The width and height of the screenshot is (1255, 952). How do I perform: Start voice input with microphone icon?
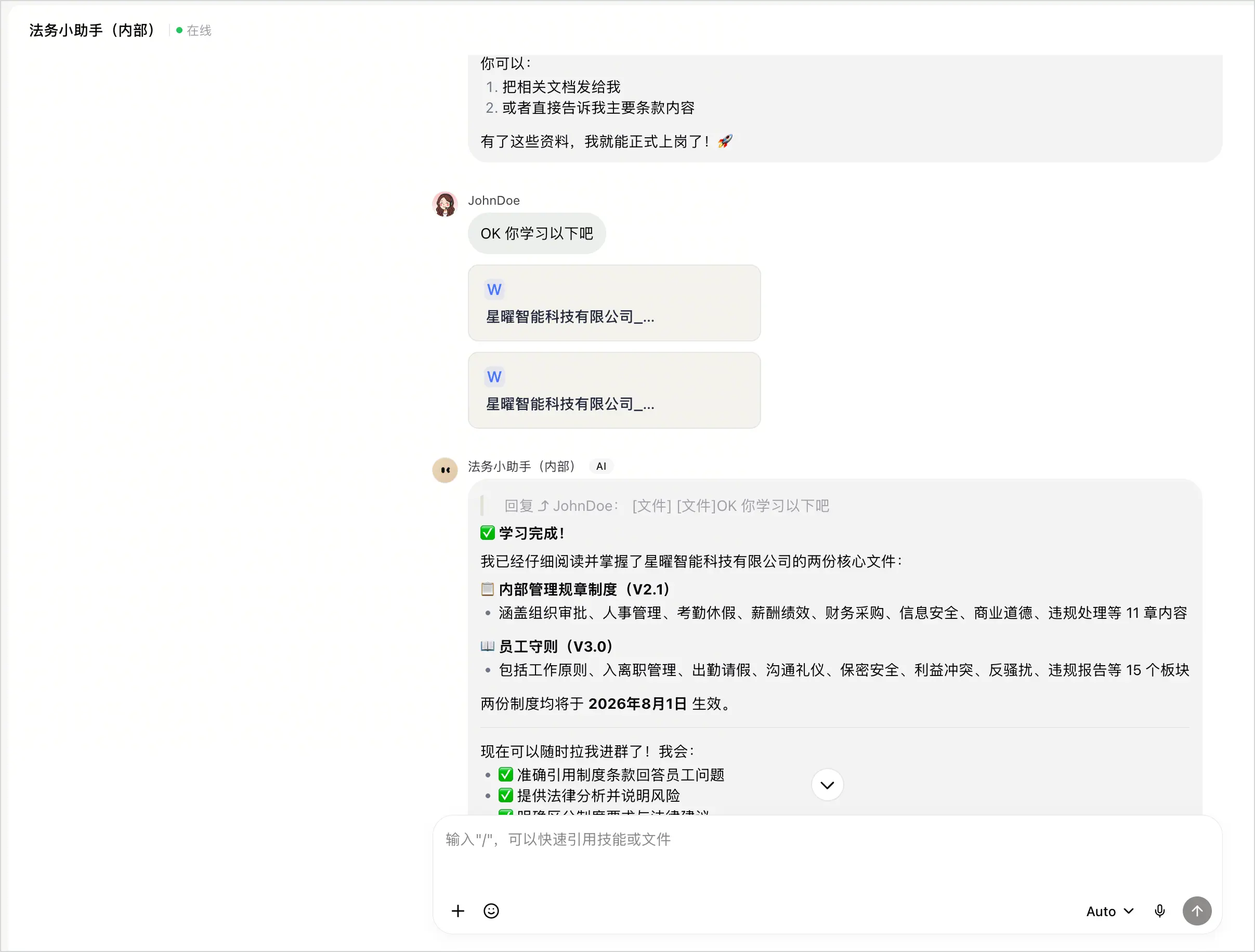pos(1159,910)
